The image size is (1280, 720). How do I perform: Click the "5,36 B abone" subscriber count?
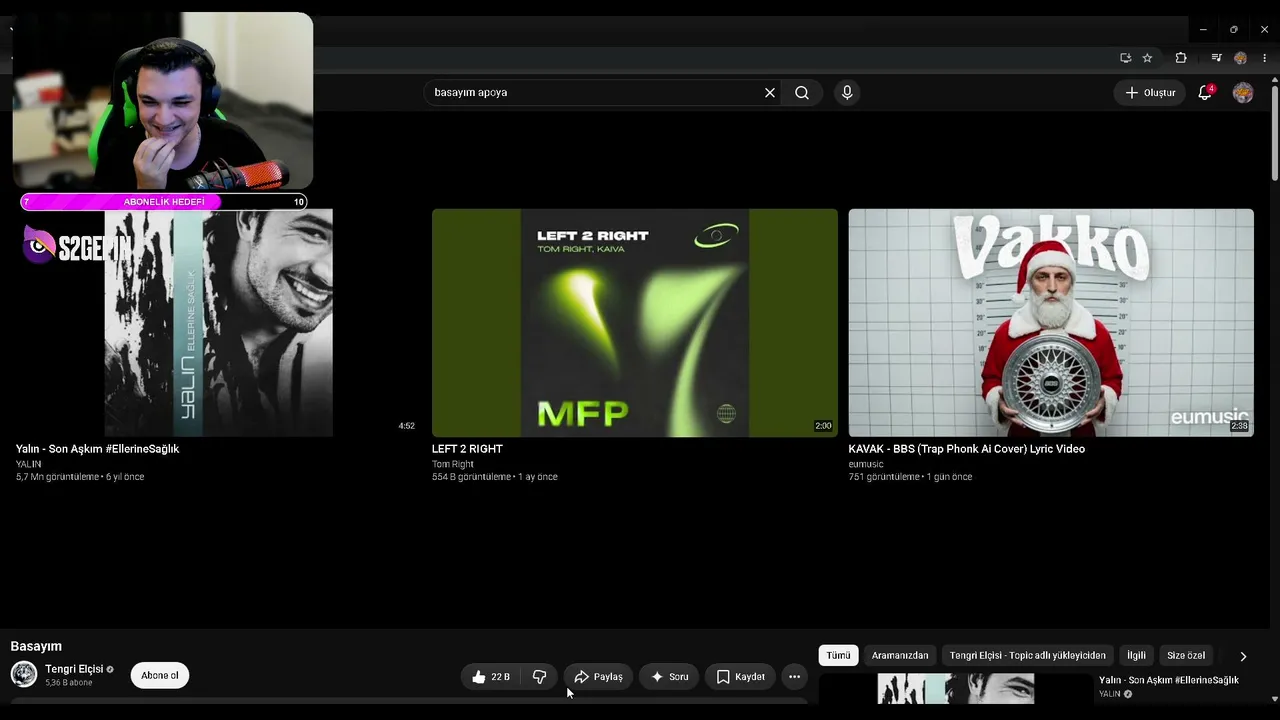click(69, 683)
